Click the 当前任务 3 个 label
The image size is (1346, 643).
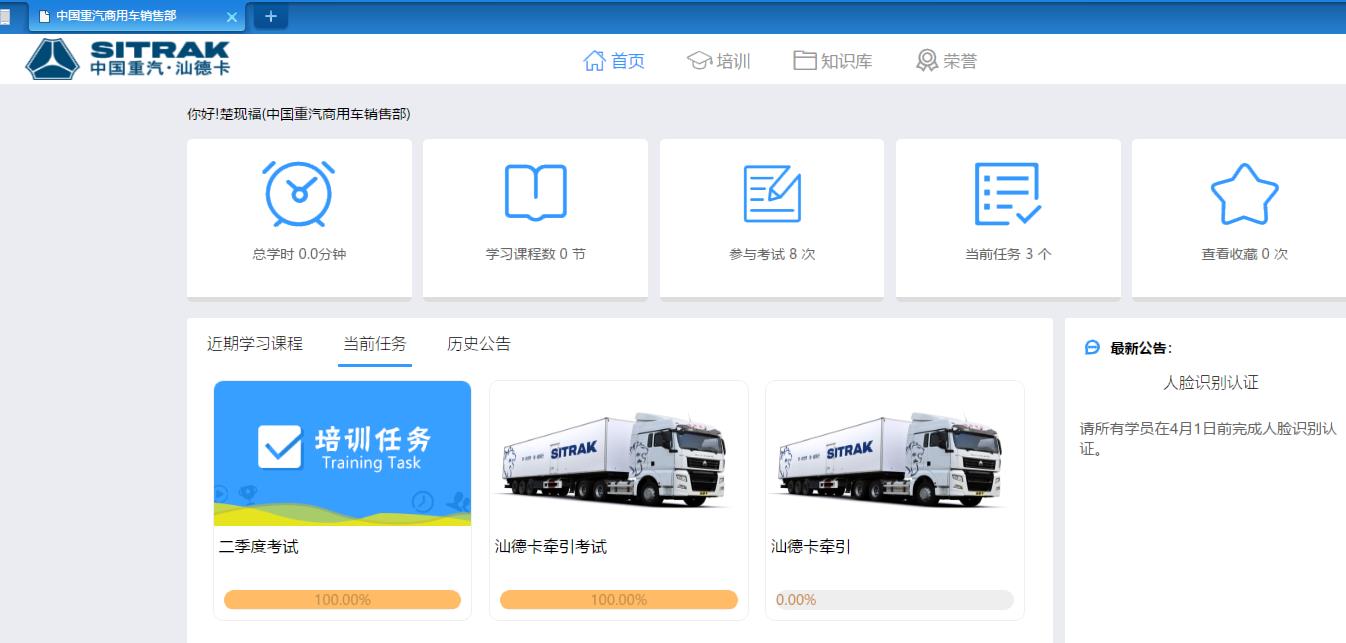pos(1008,254)
